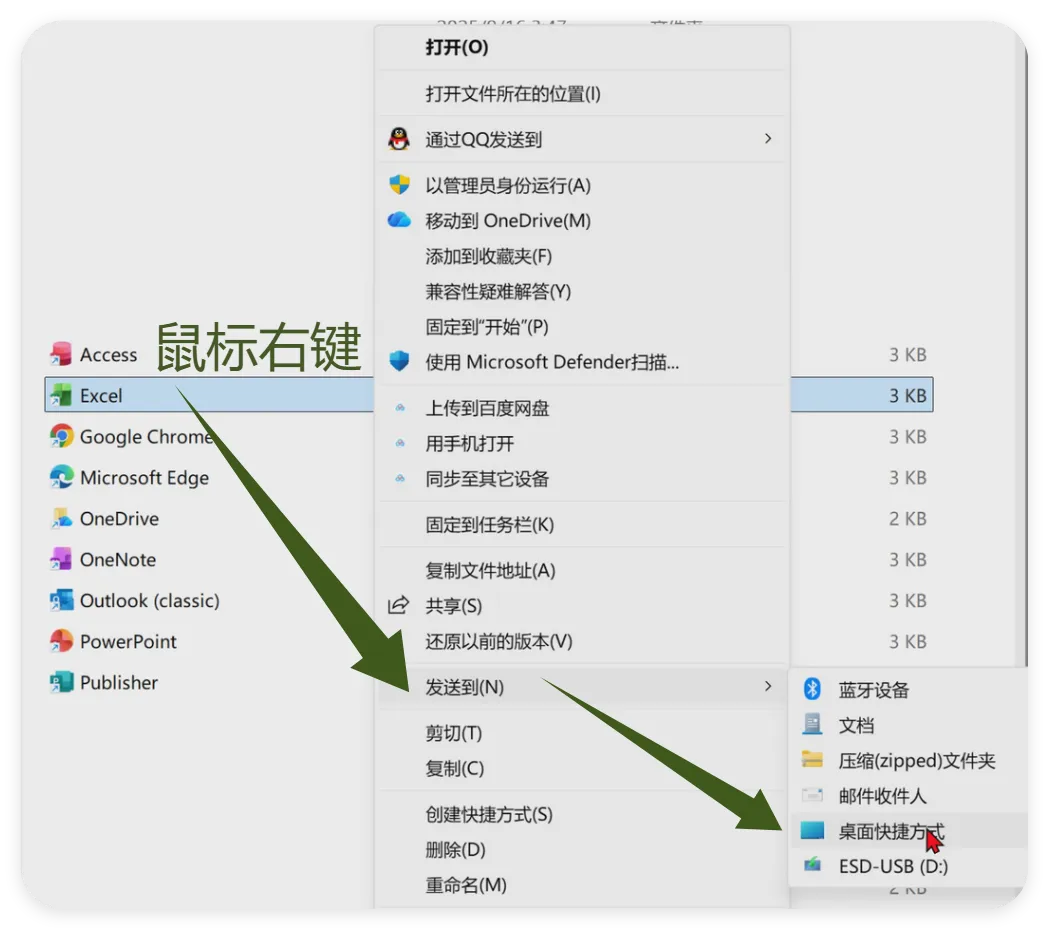This screenshot has width=1048, height=929.
Task: Click the desktop shortcut icon
Action: click(x=812, y=830)
